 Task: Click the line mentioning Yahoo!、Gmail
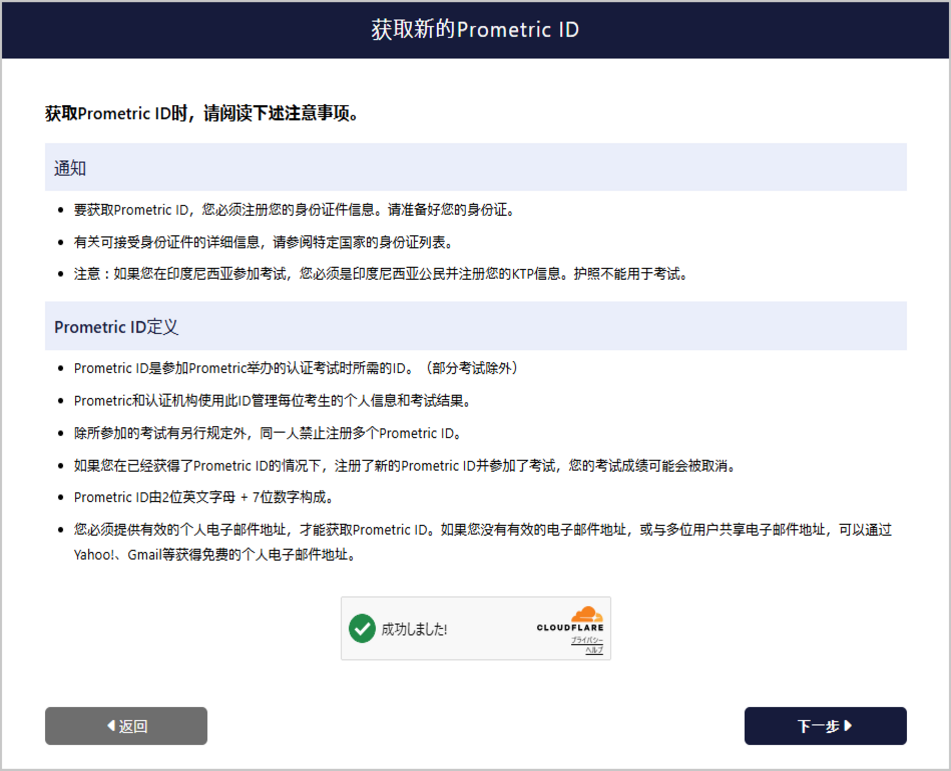(x=215, y=555)
